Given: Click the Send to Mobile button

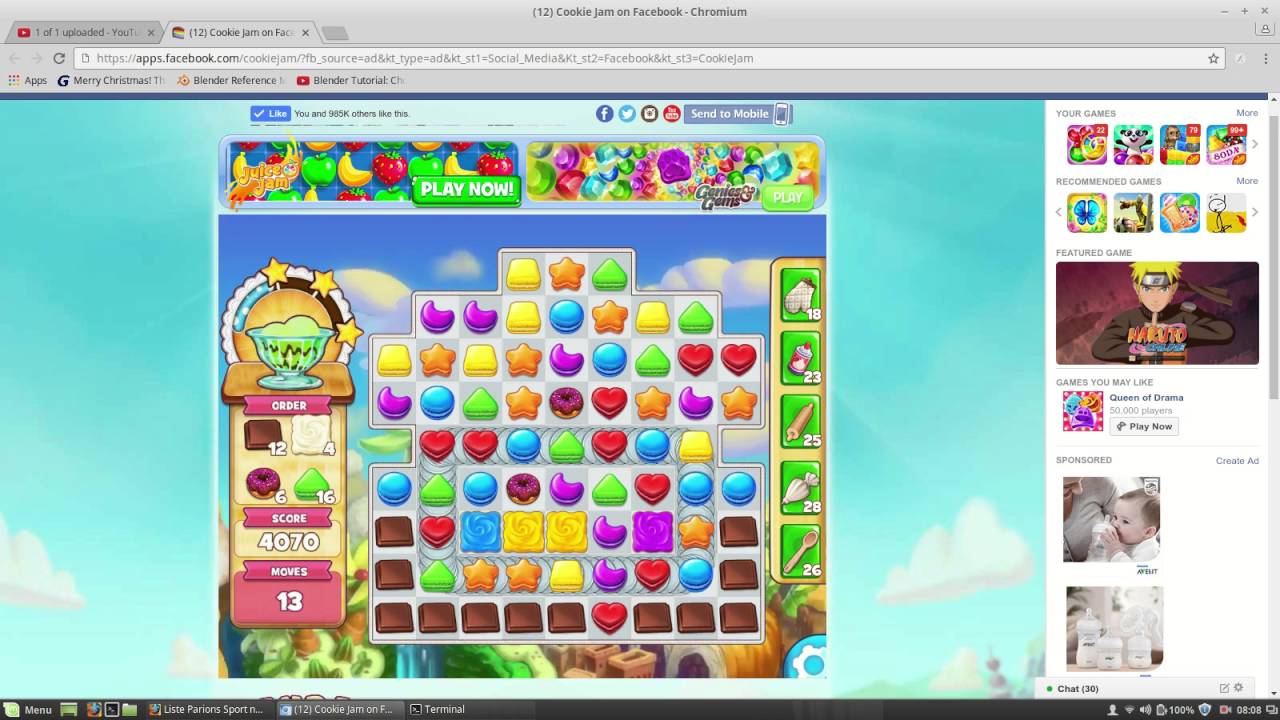Looking at the screenshot, I should click(x=738, y=114).
